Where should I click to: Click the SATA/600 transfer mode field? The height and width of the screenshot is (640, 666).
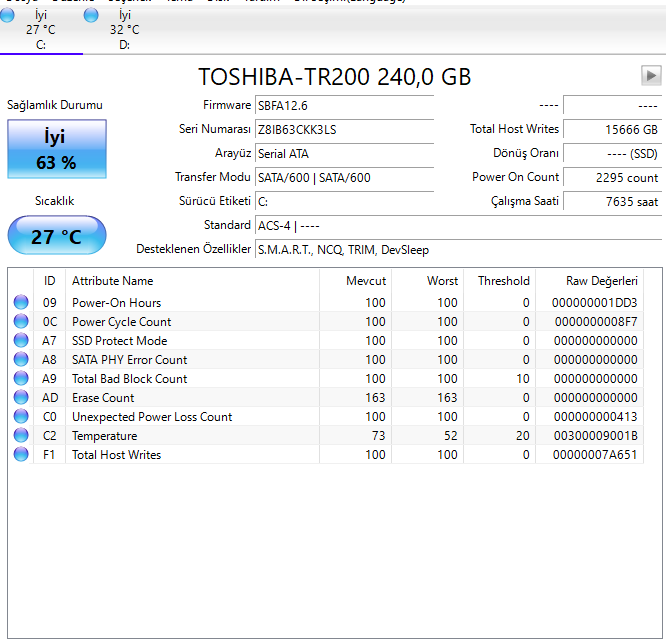click(x=344, y=178)
